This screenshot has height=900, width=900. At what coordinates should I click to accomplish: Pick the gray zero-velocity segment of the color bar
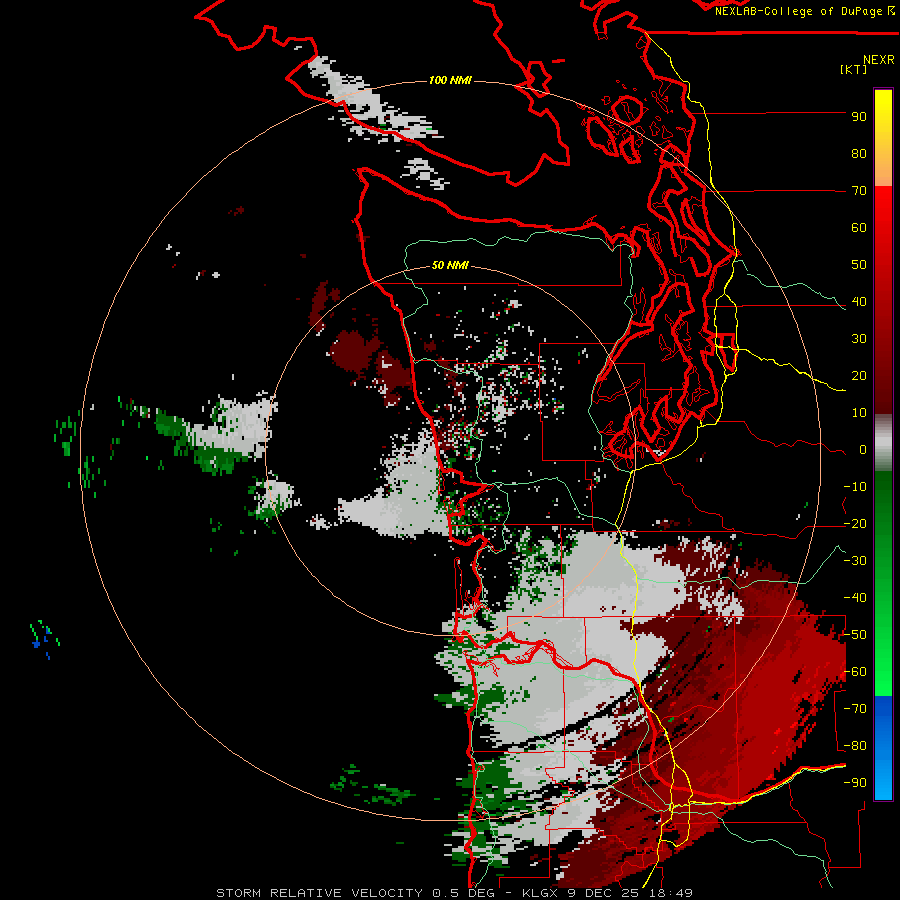pyautogui.click(x=883, y=443)
